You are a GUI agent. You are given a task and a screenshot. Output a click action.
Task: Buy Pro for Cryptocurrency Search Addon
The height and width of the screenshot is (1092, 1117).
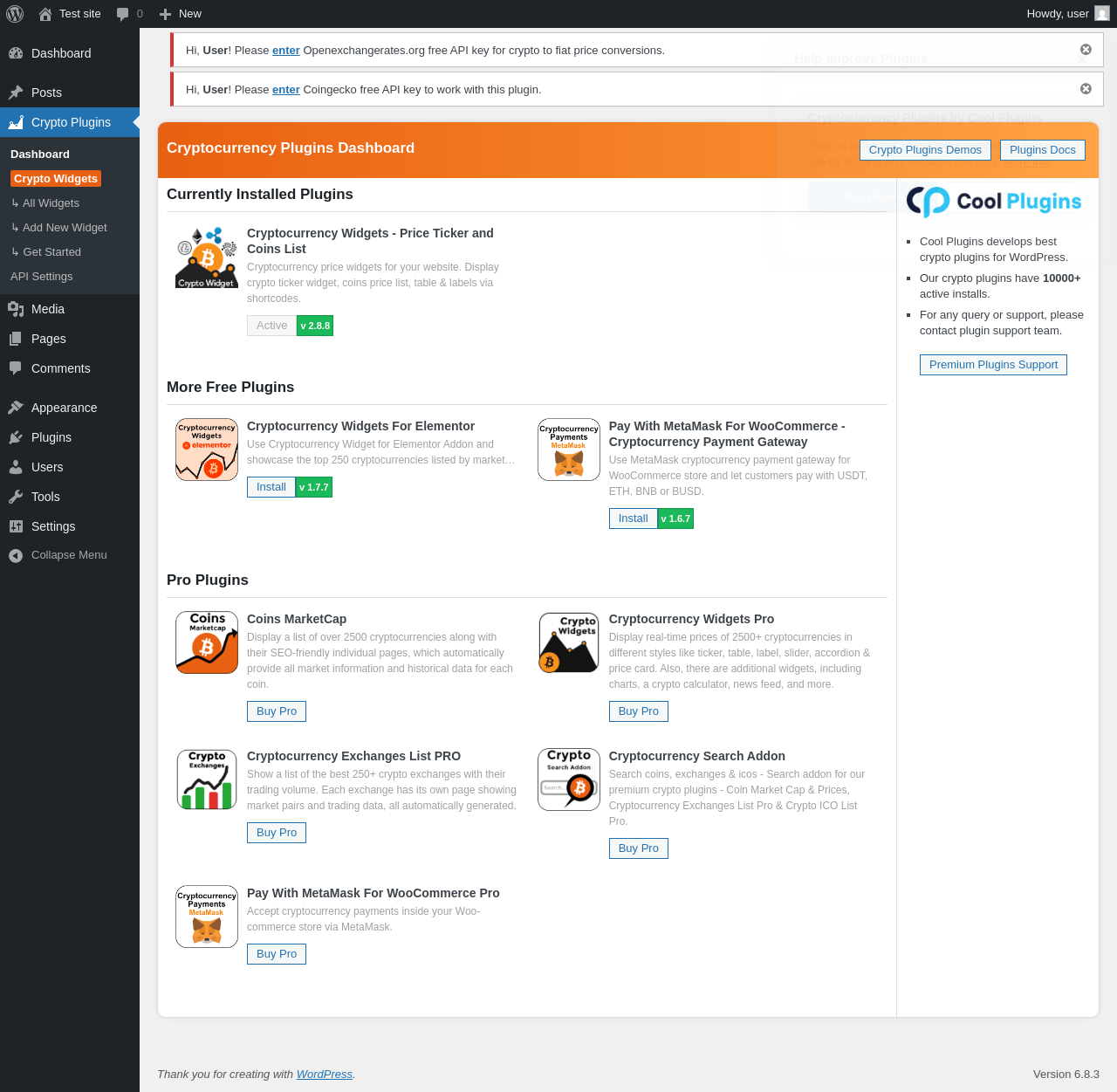(x=639, y=848)
